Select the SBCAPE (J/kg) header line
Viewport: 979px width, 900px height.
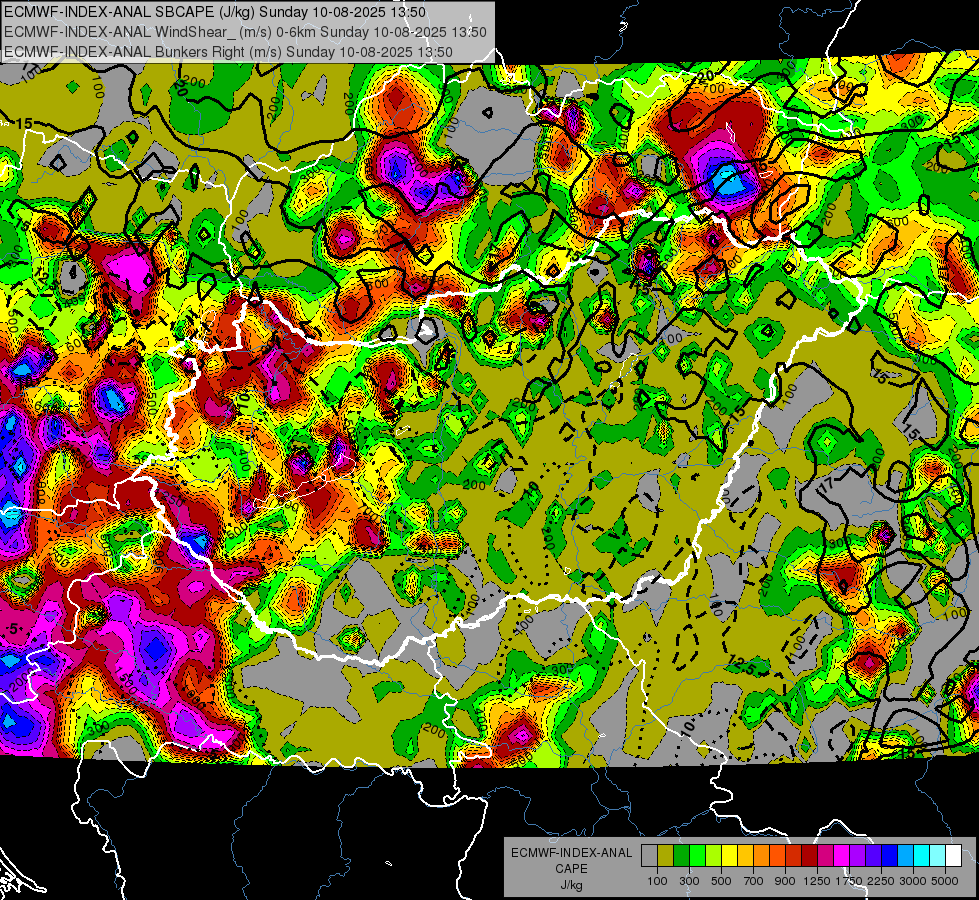215,12
